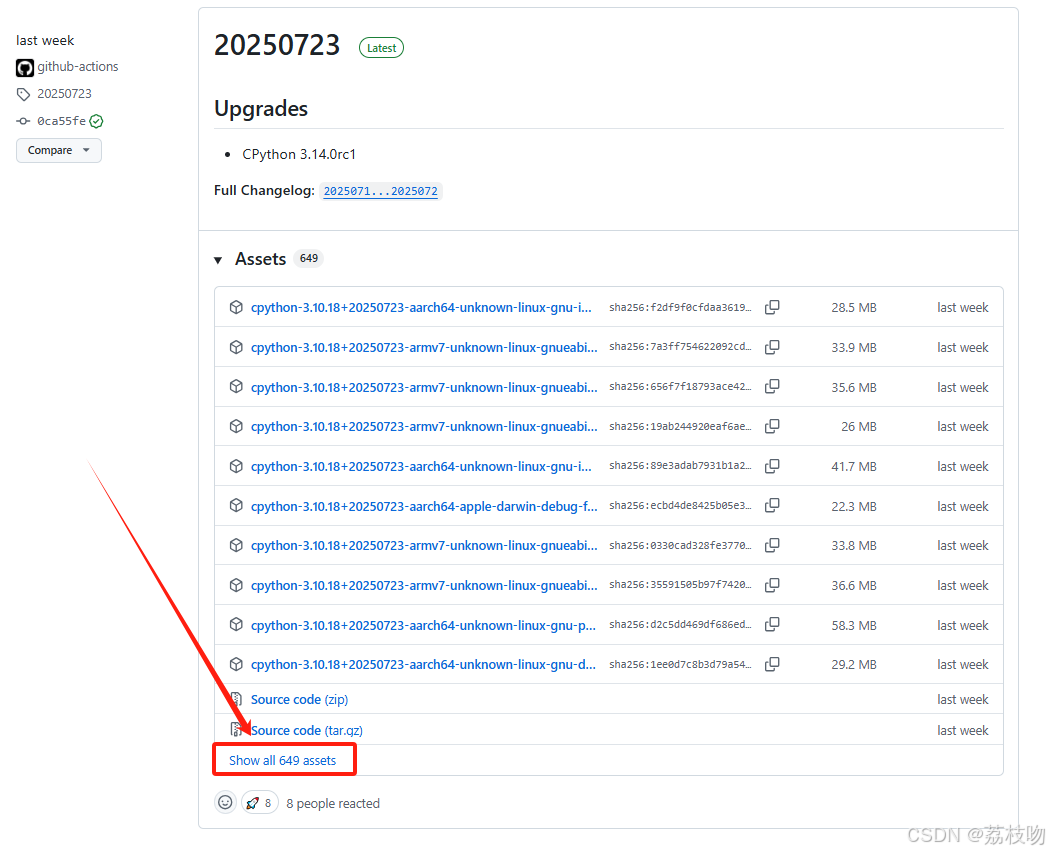The height and width of the screenshot is (852, 1050).
Task: Download Source code (tar.gz)
Action: (307, 730)
